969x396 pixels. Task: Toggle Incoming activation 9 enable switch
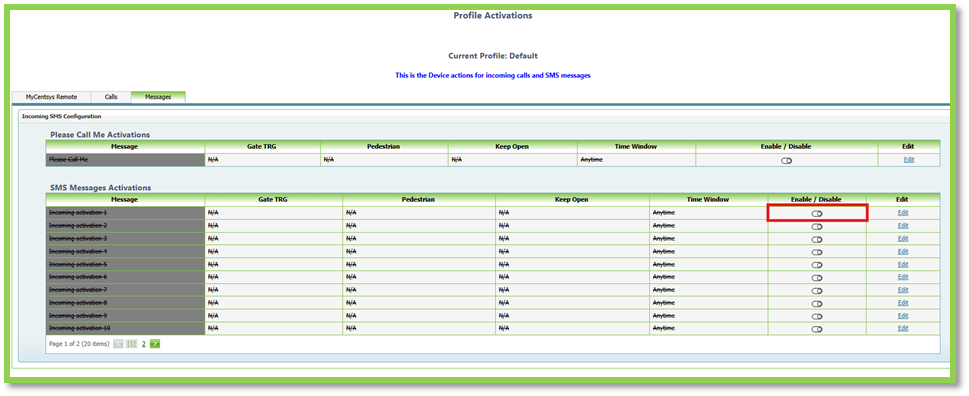coord(817,316)
